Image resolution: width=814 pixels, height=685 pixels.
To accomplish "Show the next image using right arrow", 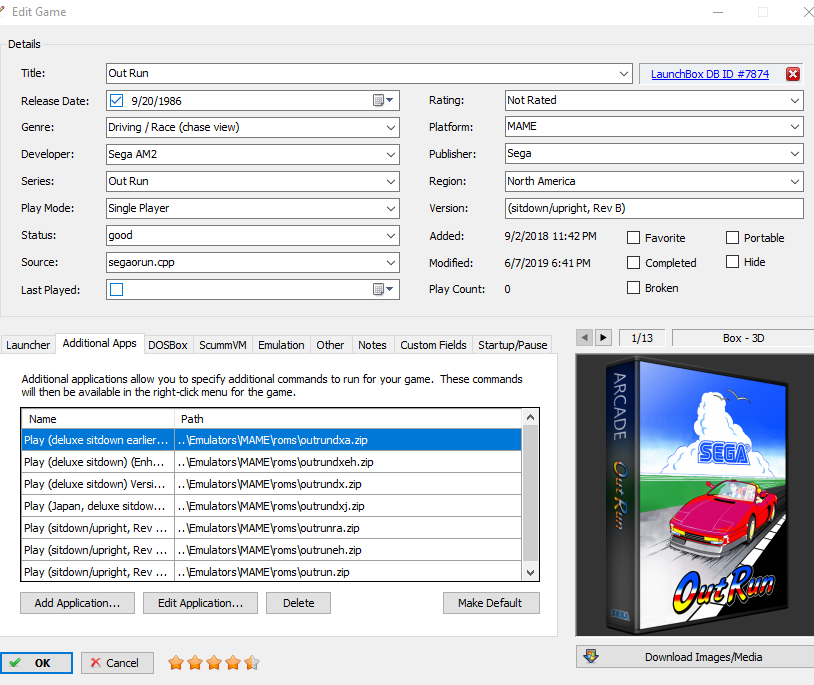I will click(603, 338).
